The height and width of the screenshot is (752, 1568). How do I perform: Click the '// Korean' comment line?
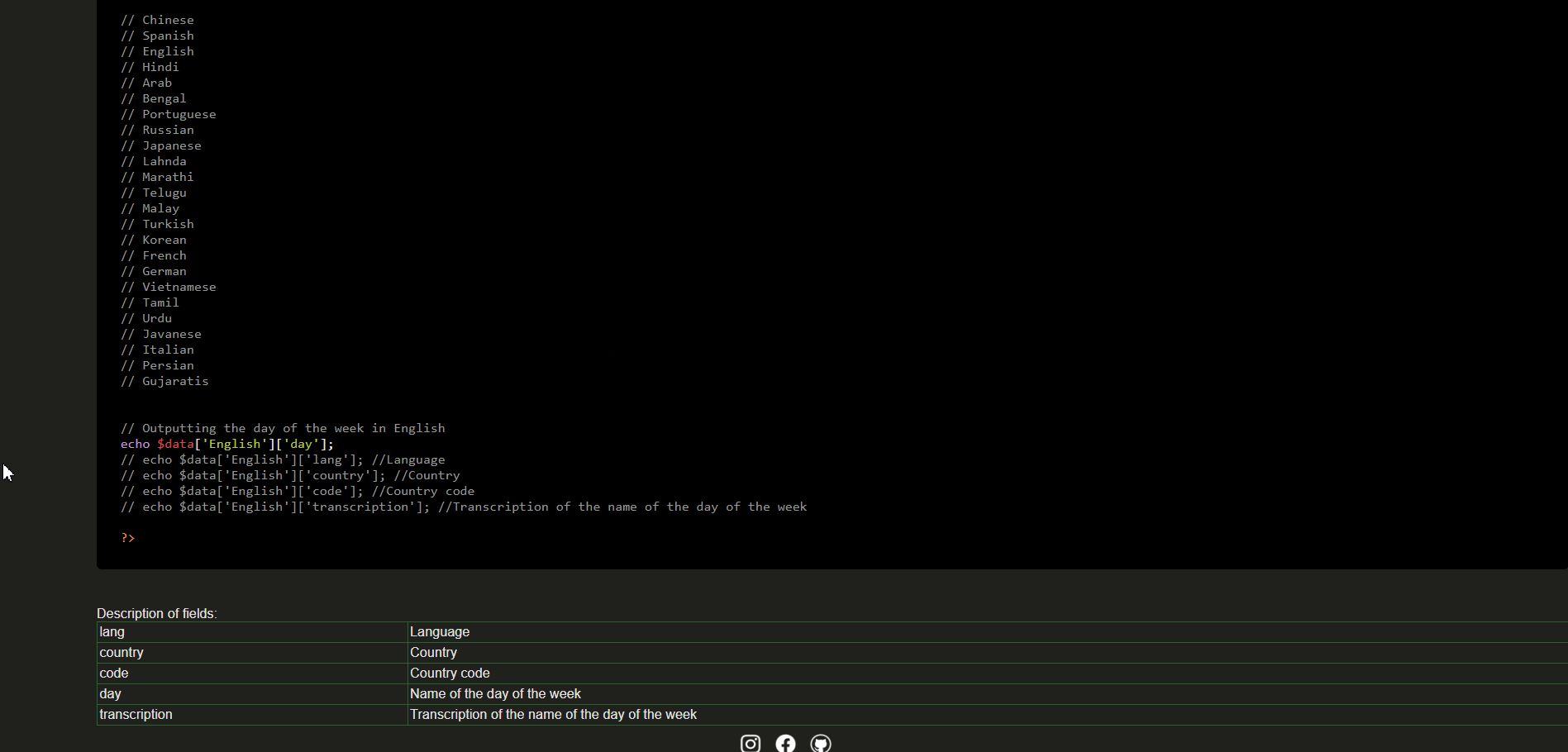point(154,240)
